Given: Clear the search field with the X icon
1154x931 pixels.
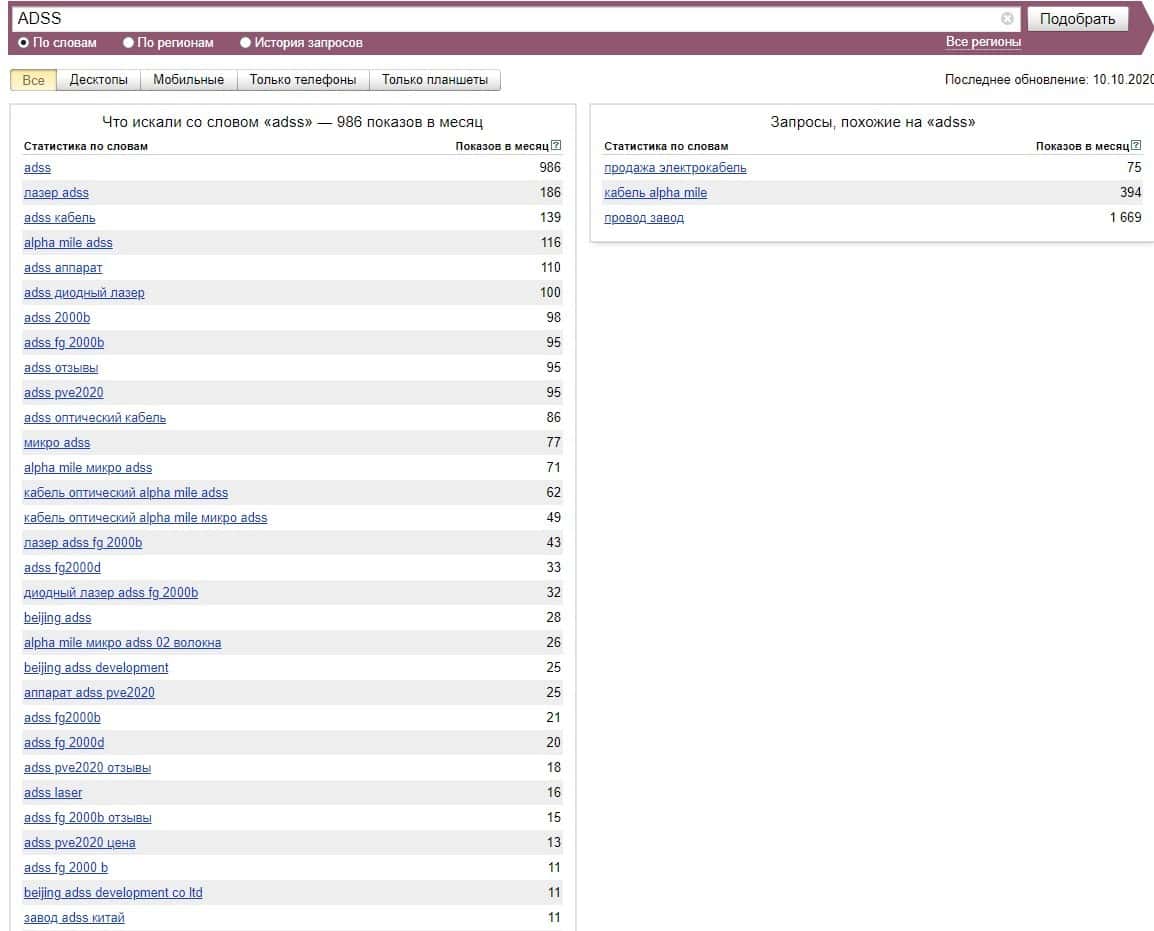Looking at the screenshot, I should coord(1007,19).
